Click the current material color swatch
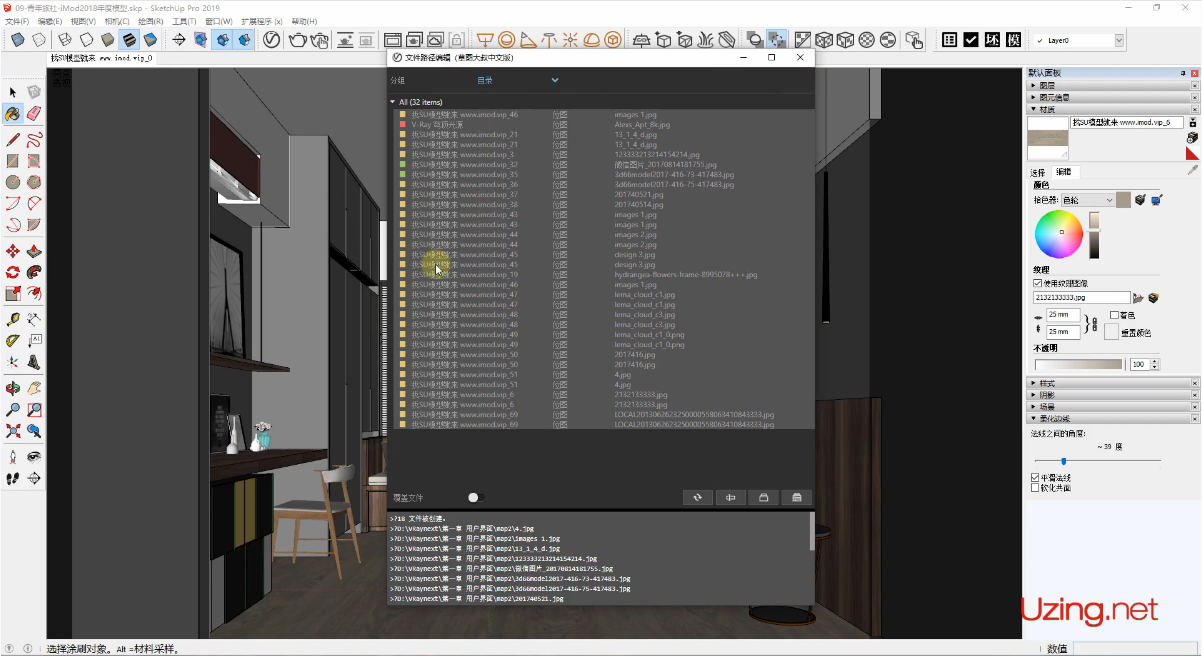Image resolution: width=1202 pixels, height=656 pixels. click(1124, 200)
